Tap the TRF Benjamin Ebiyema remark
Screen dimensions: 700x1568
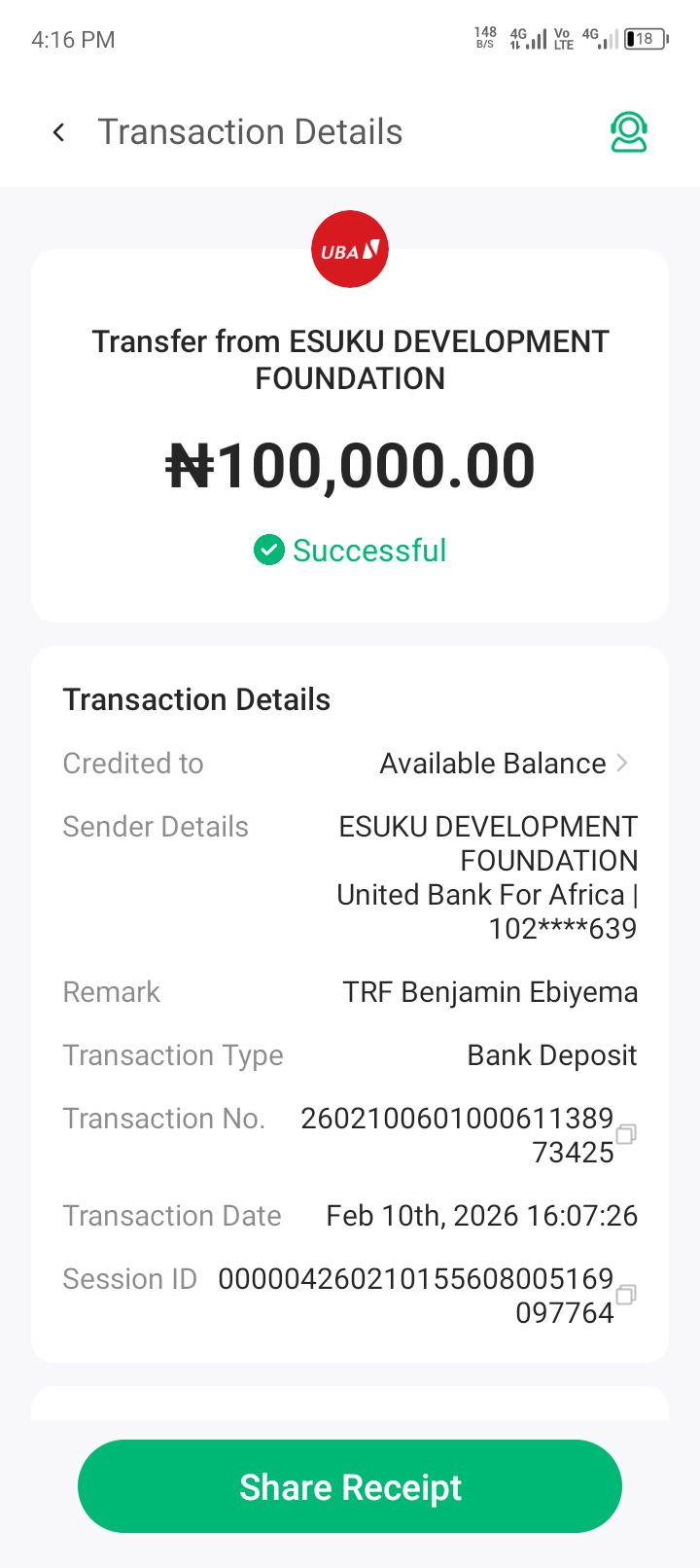pyautogui.click(x=490, y=992)
